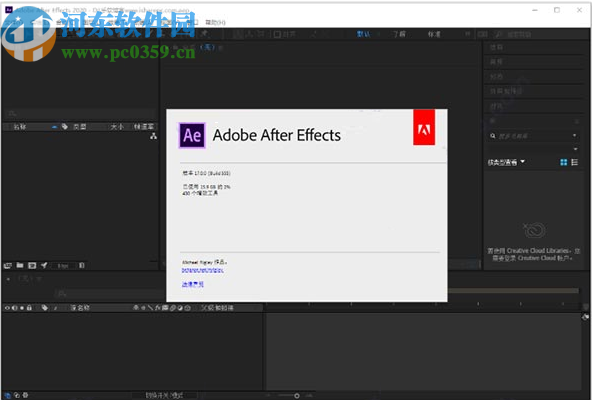Toggle the fx effects switch column
The width and height of the screenshot is (592, 400).
pyautogui.click(x=158, y=308)
